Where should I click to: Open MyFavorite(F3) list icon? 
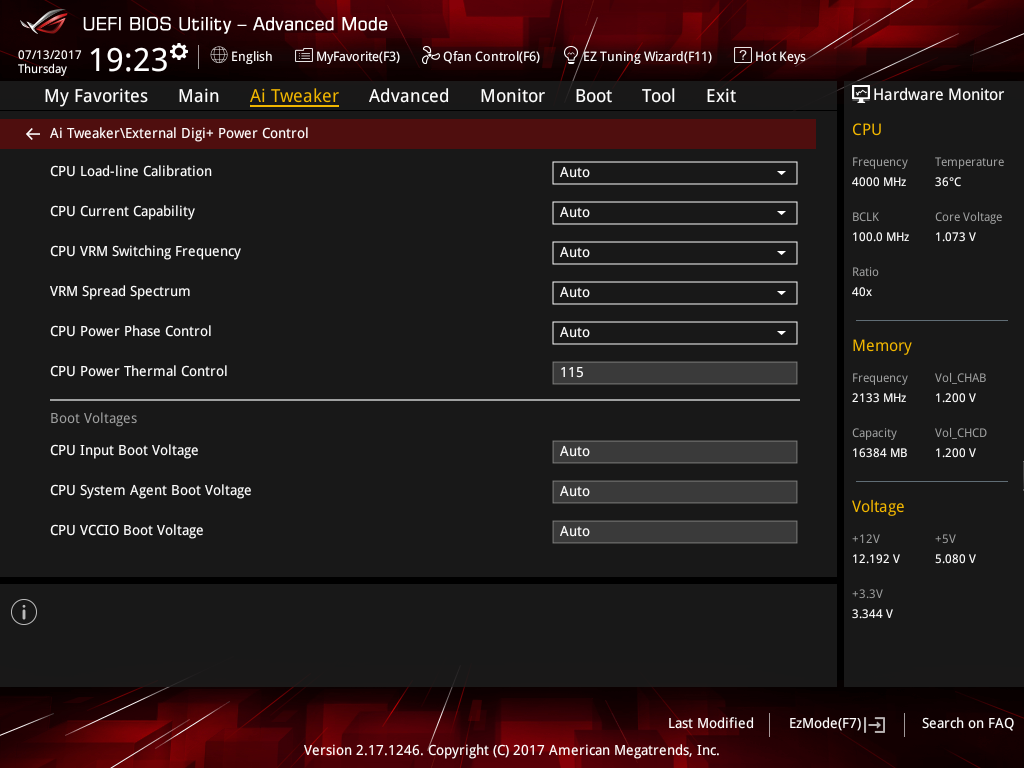point(304,56)
